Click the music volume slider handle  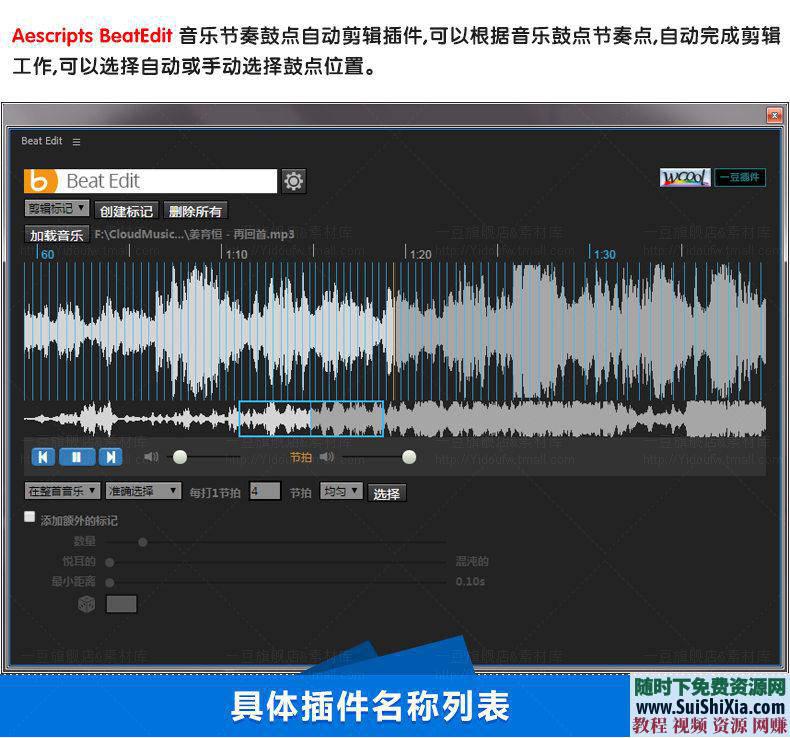point(180,457)
